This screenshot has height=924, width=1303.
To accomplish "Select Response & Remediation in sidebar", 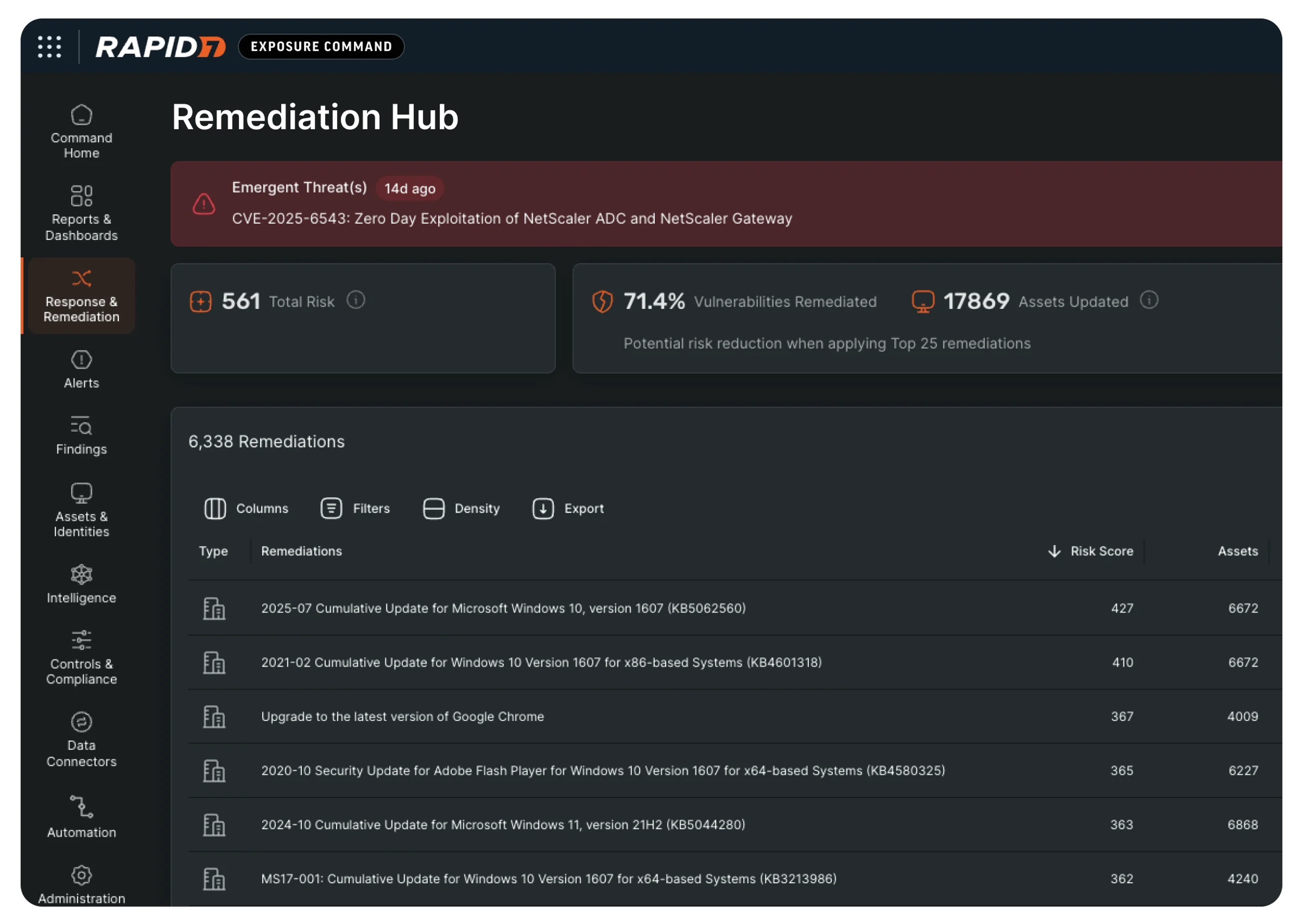I will (81, 295).
